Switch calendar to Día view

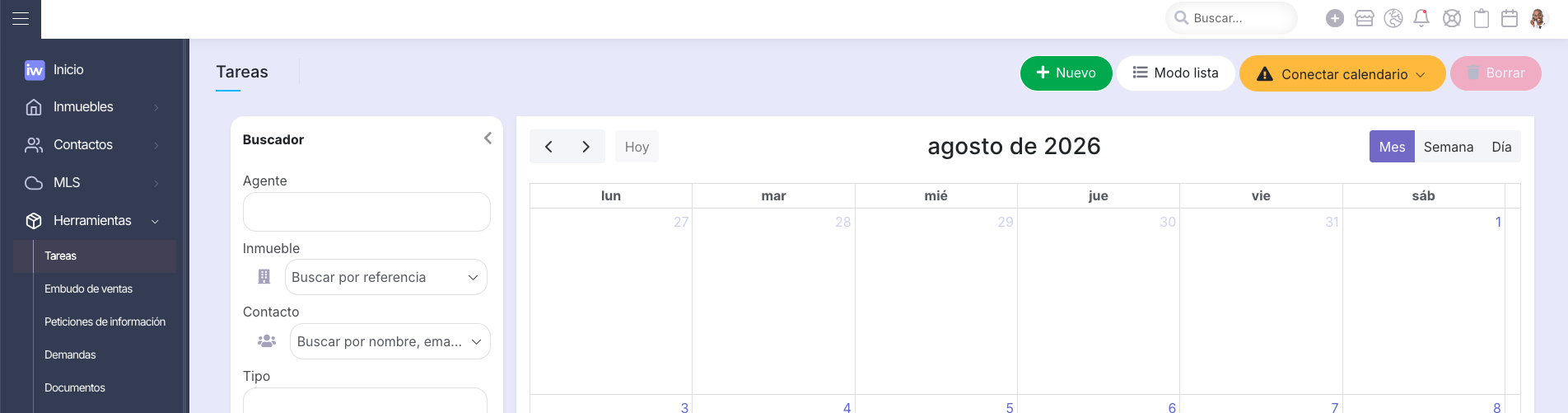pyautogui.click(x=1501, y=147)
